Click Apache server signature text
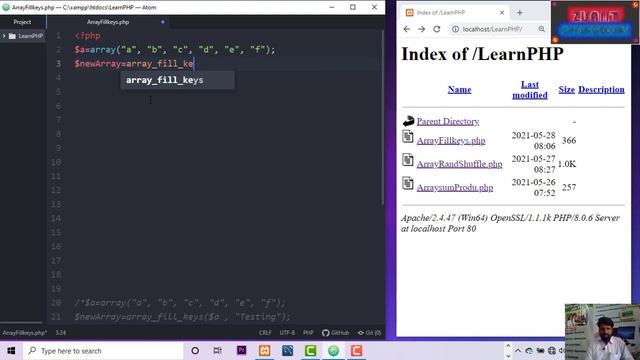This screenshot has height=360, width=640. [510, 223]
